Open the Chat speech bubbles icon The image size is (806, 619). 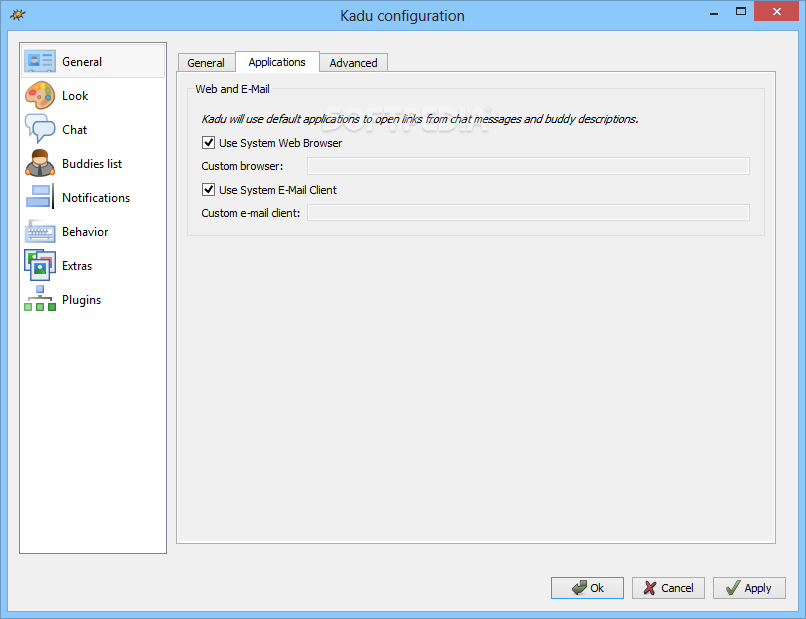[40, 129]
